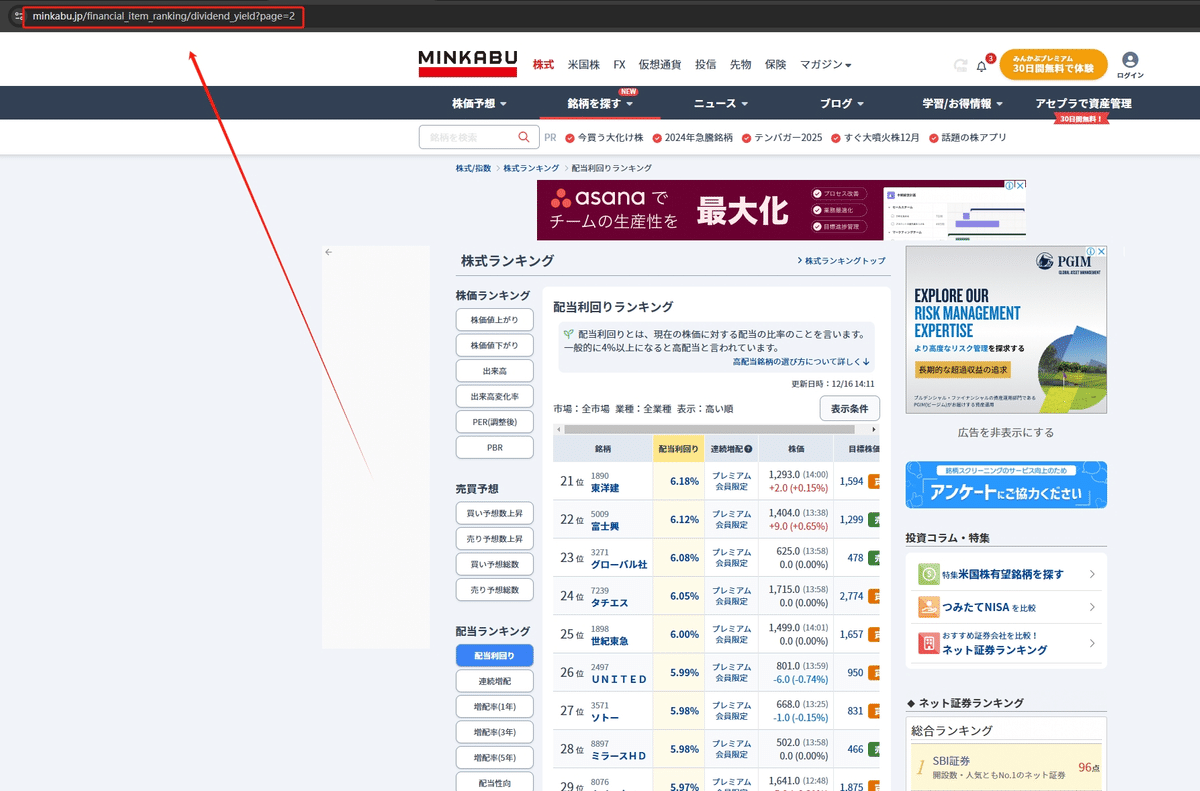
Task: Open 表示条件 display conditions
Action: coord(850,408)
